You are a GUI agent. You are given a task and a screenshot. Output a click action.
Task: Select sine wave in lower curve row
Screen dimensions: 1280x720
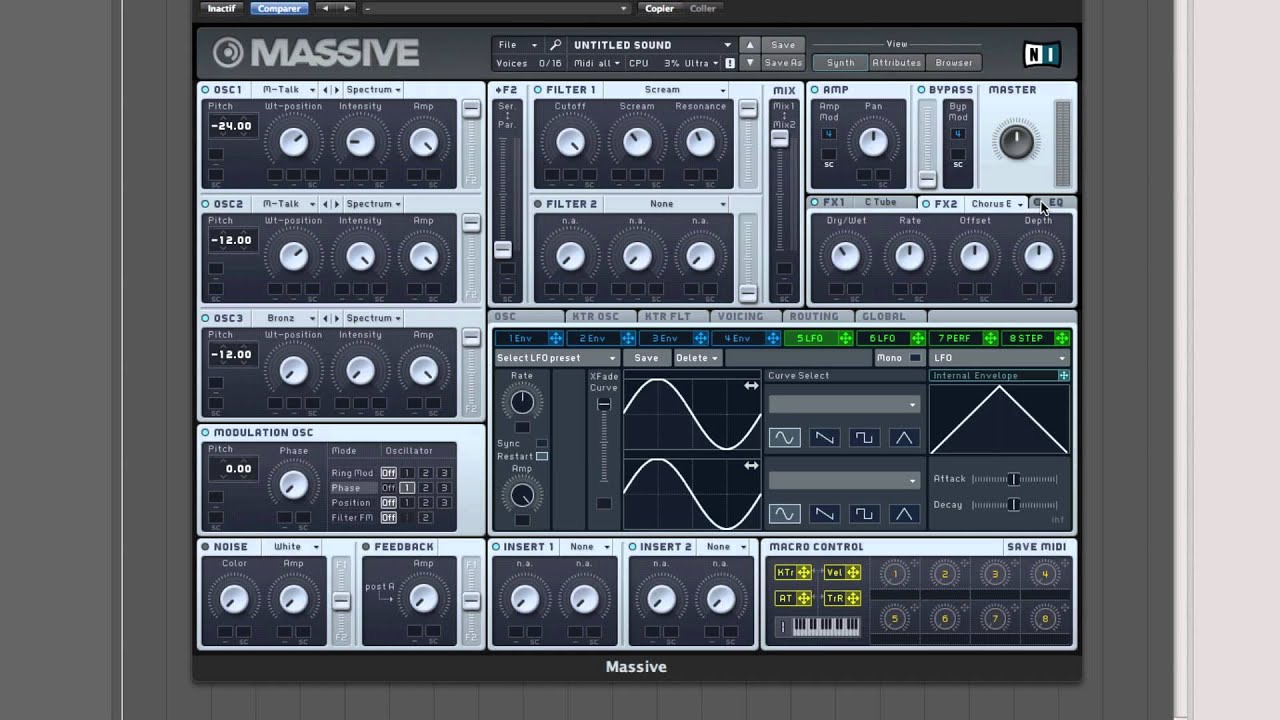784,514
